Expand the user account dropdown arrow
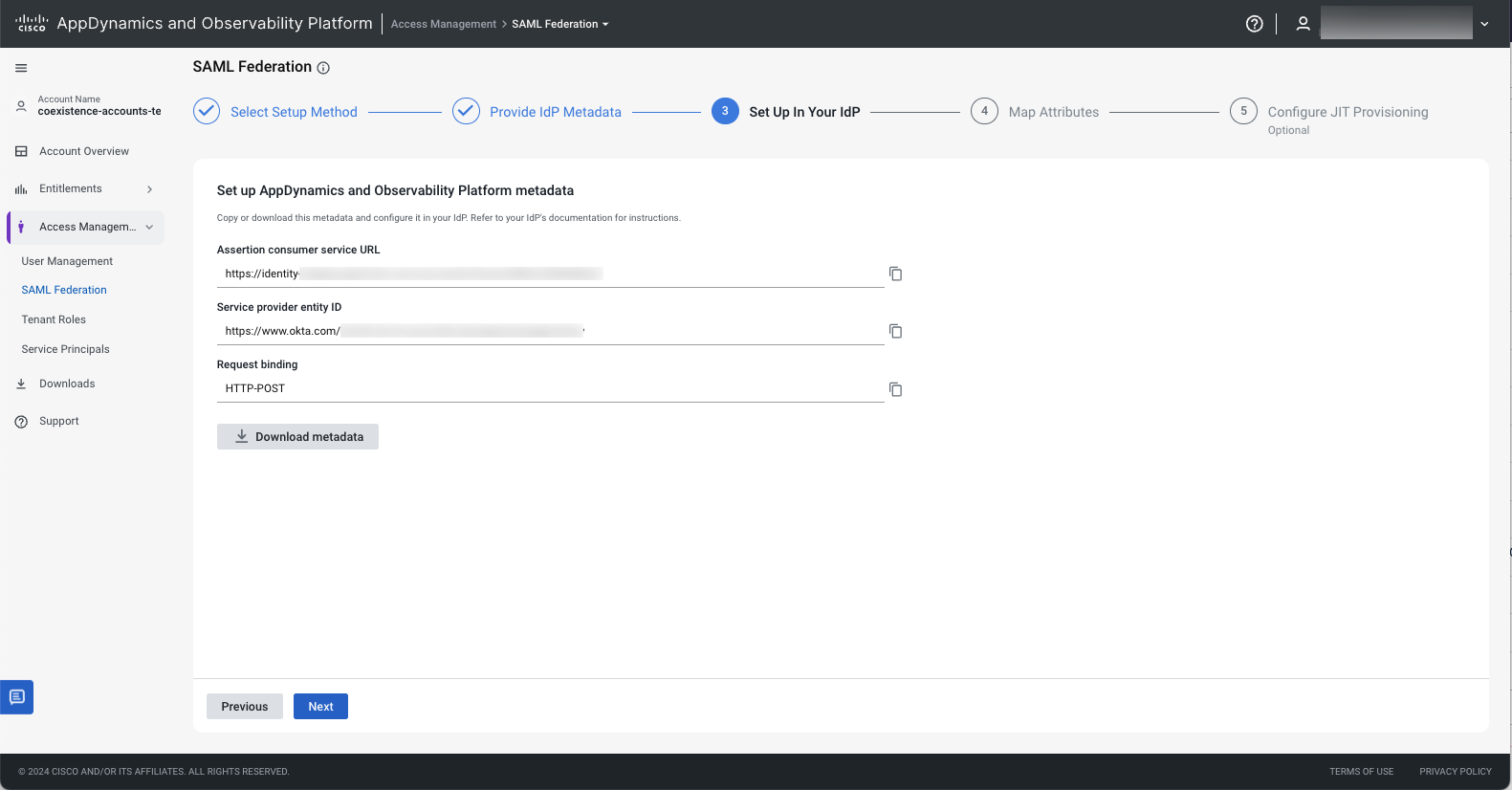This screenshot has height=790, width=1512. click(x=1484, y=24)
